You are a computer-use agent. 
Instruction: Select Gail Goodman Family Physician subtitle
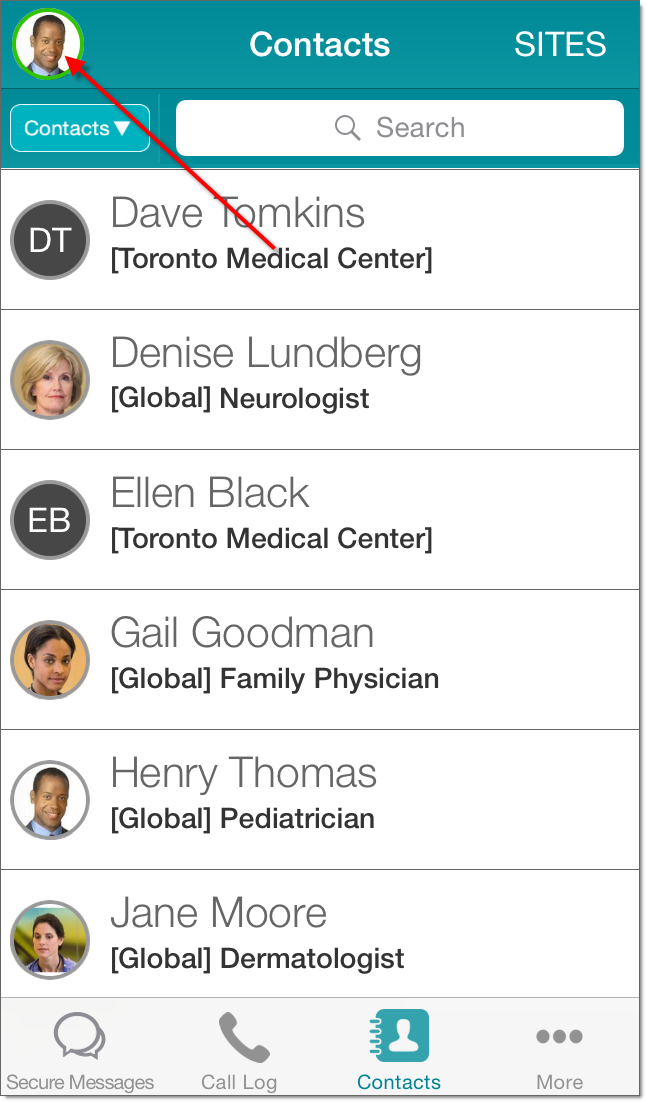pyautogui.click(x=274, y=679)
